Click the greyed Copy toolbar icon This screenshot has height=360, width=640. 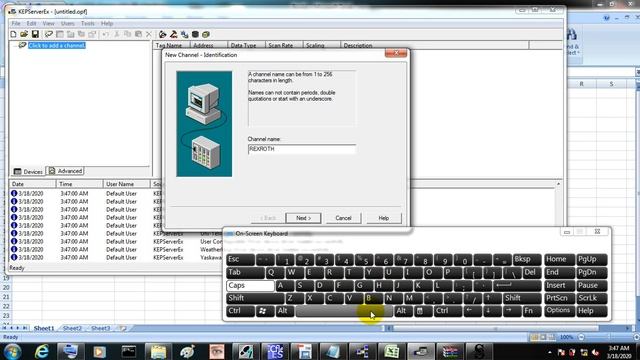pyautogui.click(x=127, y=34)
